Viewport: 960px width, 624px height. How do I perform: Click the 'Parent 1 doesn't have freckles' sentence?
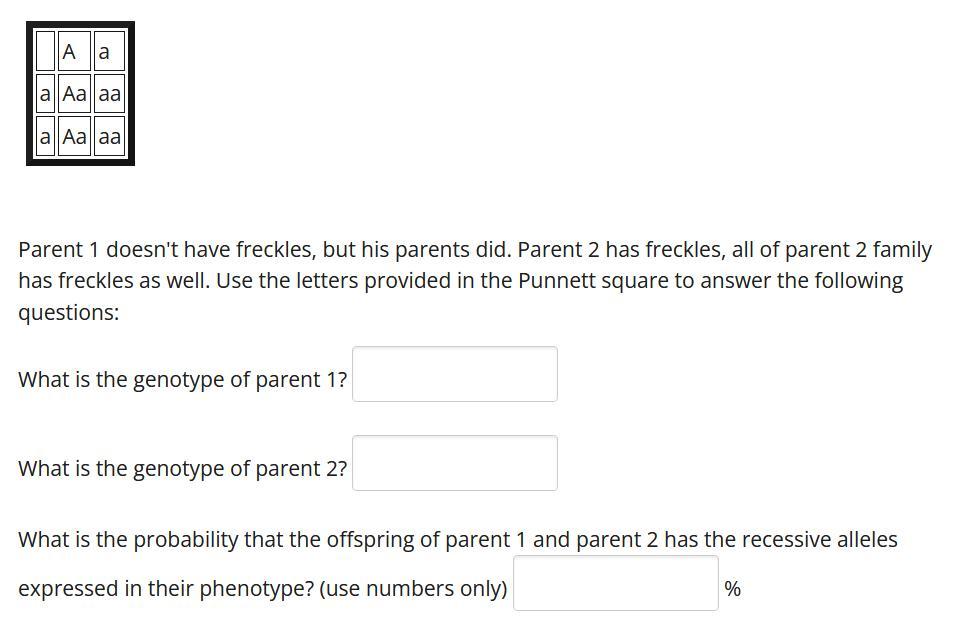265,250
